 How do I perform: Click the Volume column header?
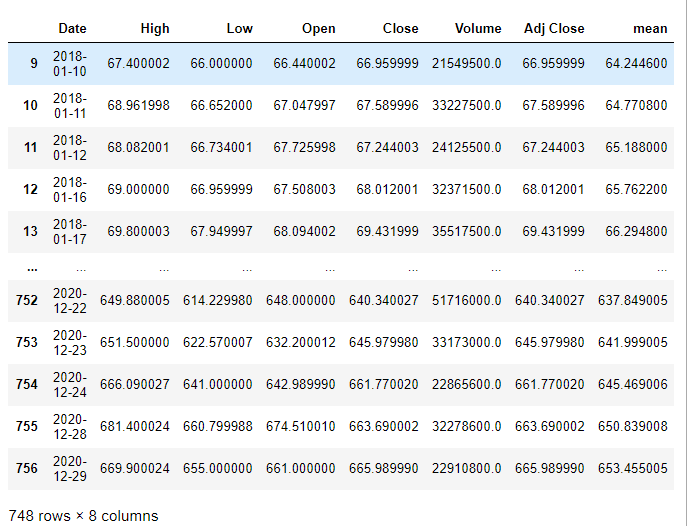[478, 28]
